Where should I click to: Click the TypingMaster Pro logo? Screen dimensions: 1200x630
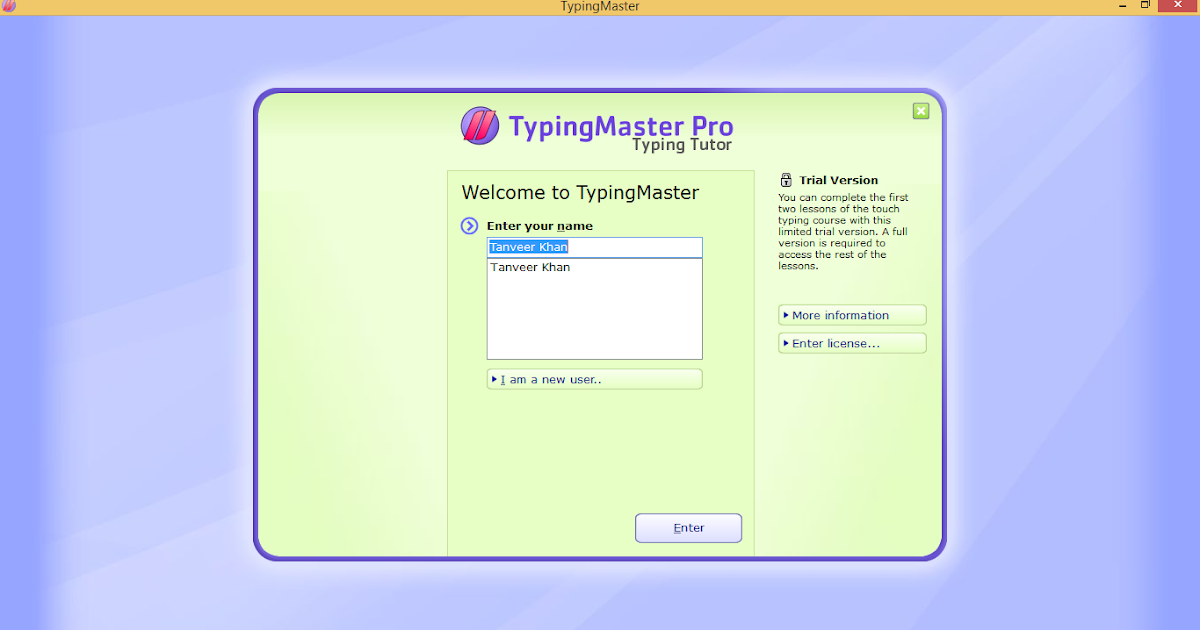480,126
